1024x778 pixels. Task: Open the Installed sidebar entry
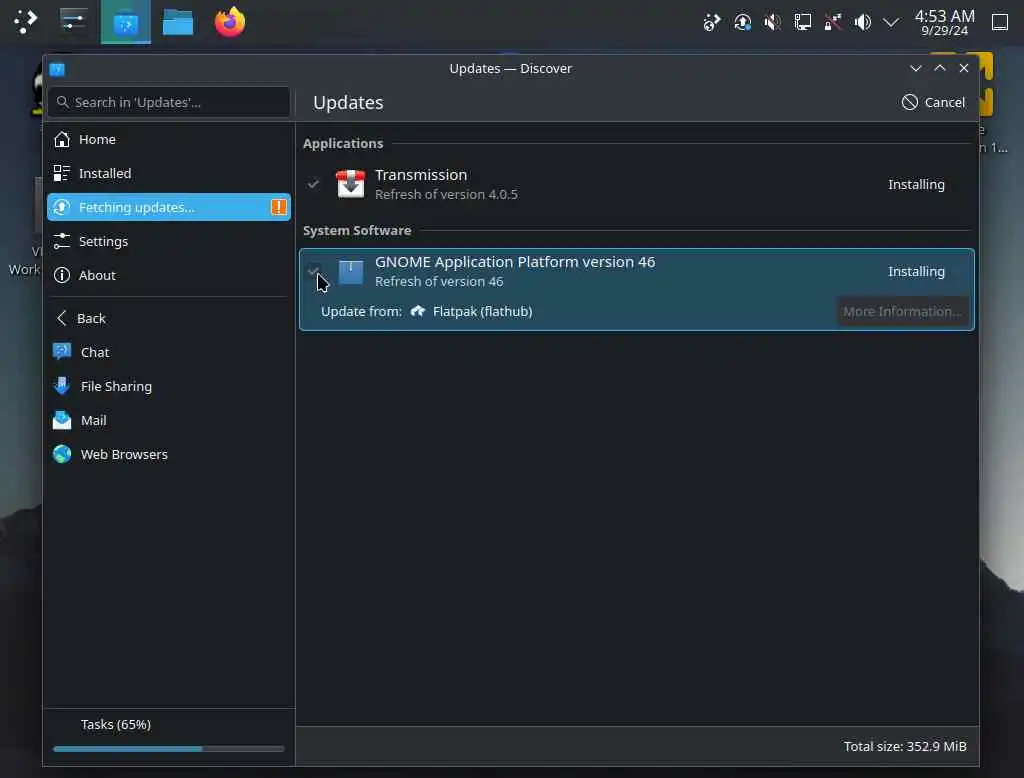(168, 173)
